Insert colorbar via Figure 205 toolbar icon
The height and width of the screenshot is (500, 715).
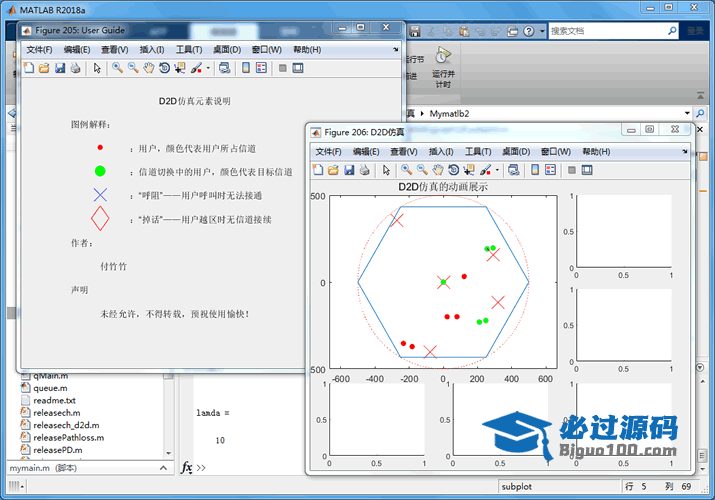click(246, 68)
